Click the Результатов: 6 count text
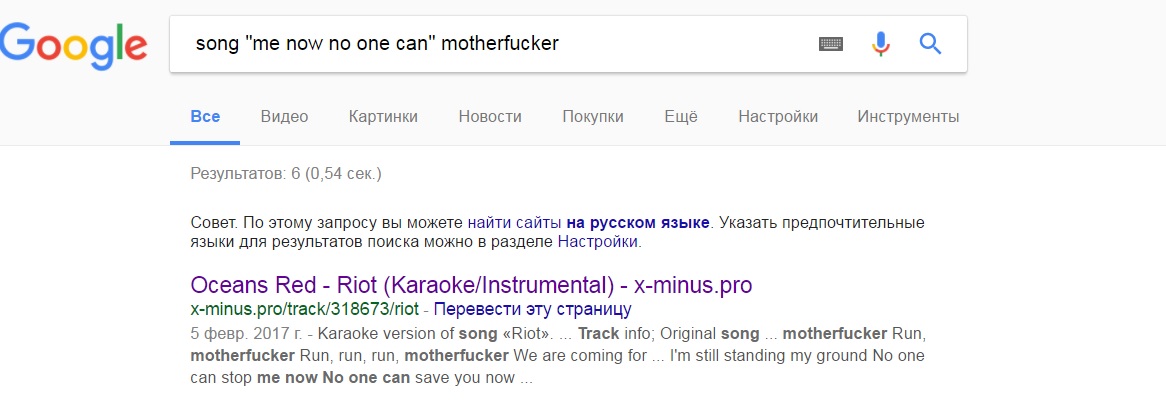The width and height of the screenshot is (1166, 412). tap(286, 175)
